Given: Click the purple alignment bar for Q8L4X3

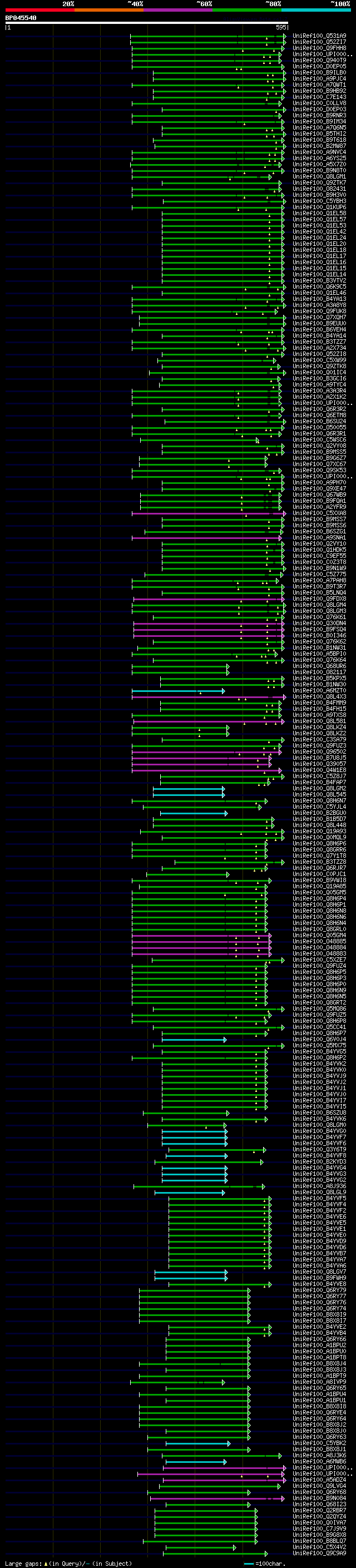Looking at the screenshot, I should [x=209, y=697].
